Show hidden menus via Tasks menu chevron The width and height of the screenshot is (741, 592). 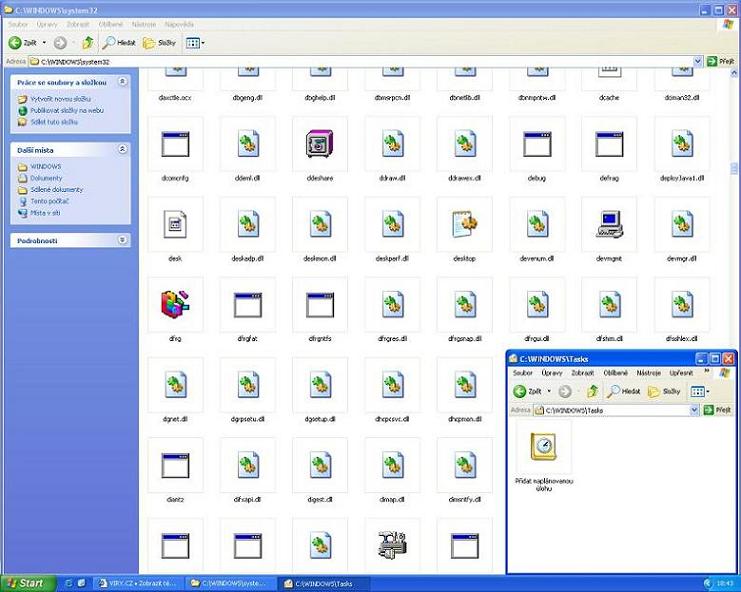[707, 372]
